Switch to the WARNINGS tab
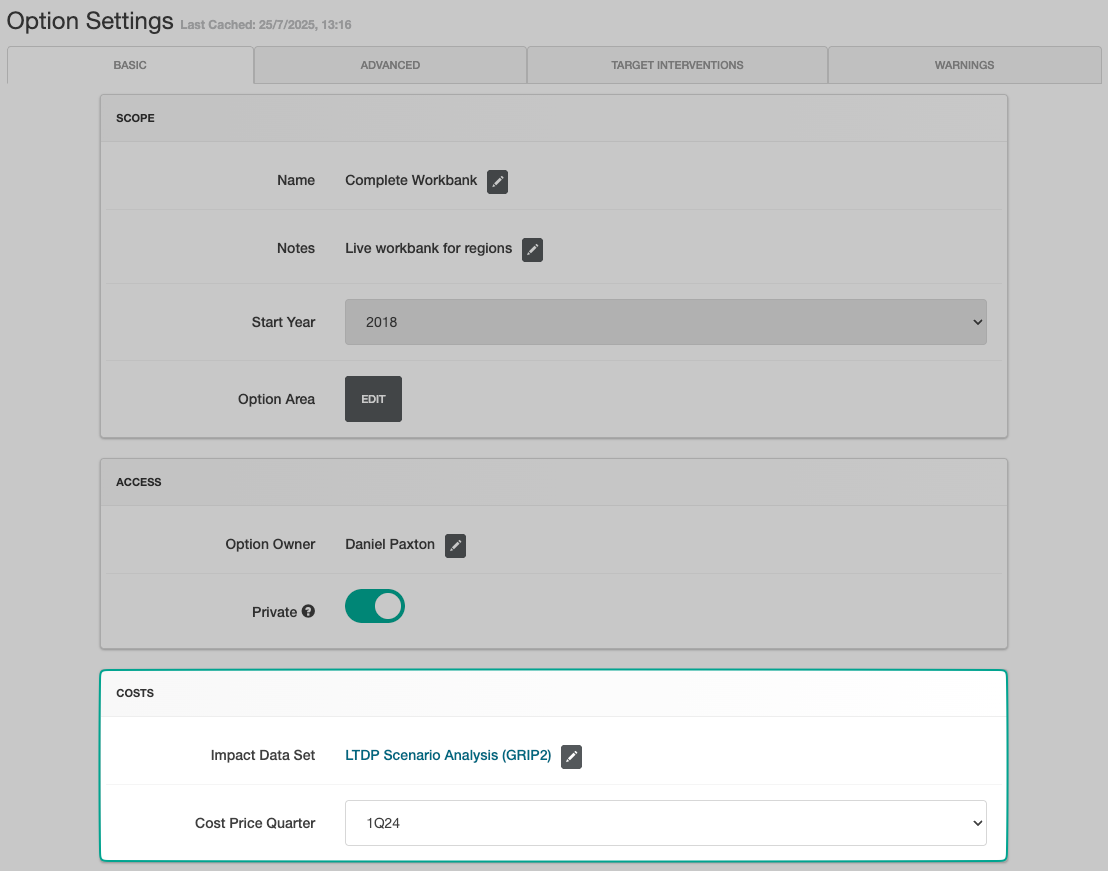 963,64
